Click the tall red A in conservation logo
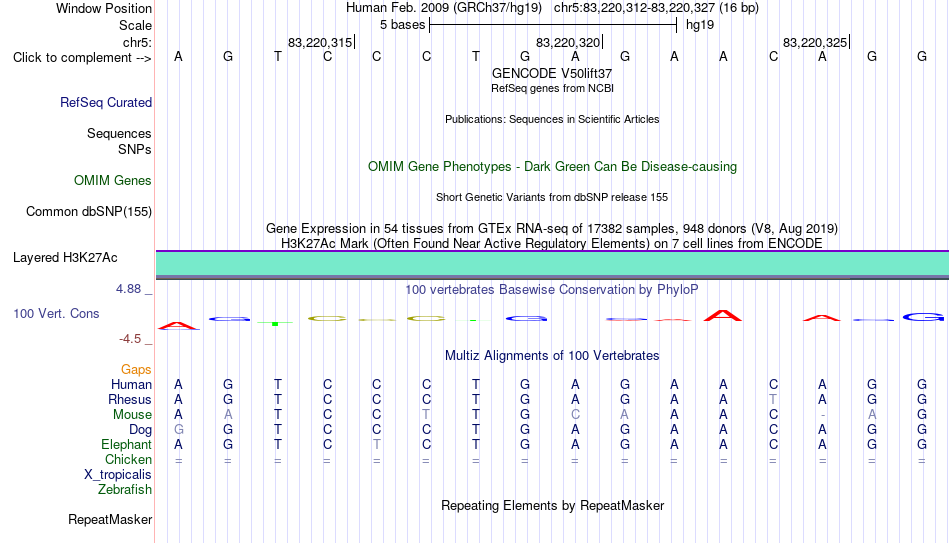The width and height of the screenshot is (950, 543). [723, 316]
